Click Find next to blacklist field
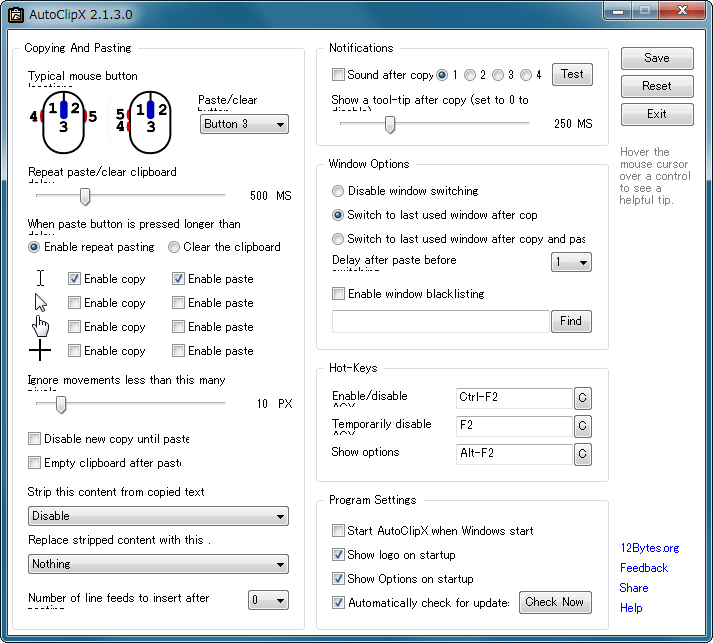 (571, 322)
